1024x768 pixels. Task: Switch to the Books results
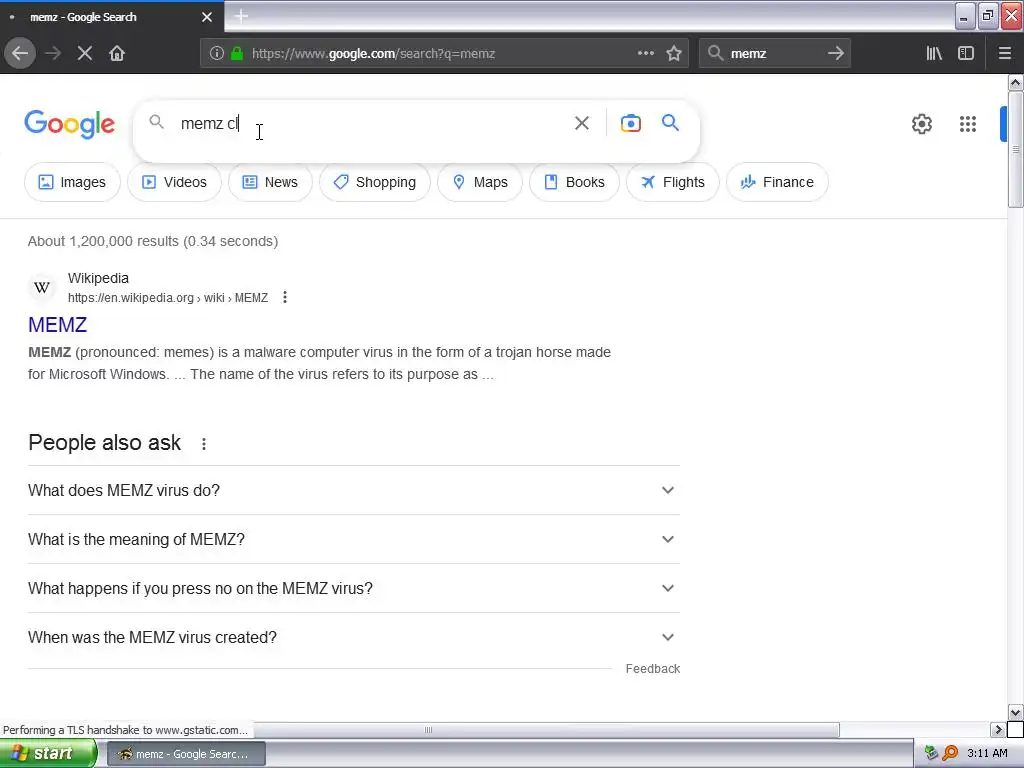tap(574, 182)
